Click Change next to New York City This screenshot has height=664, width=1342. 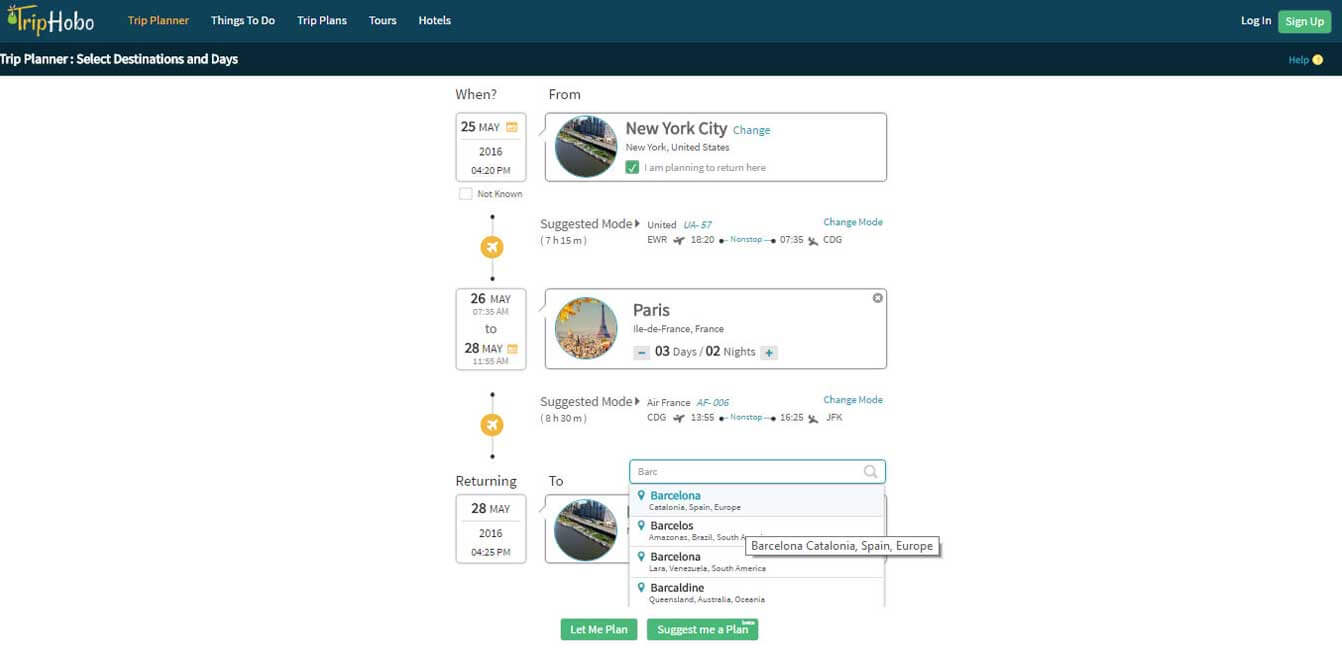[752, 130]
